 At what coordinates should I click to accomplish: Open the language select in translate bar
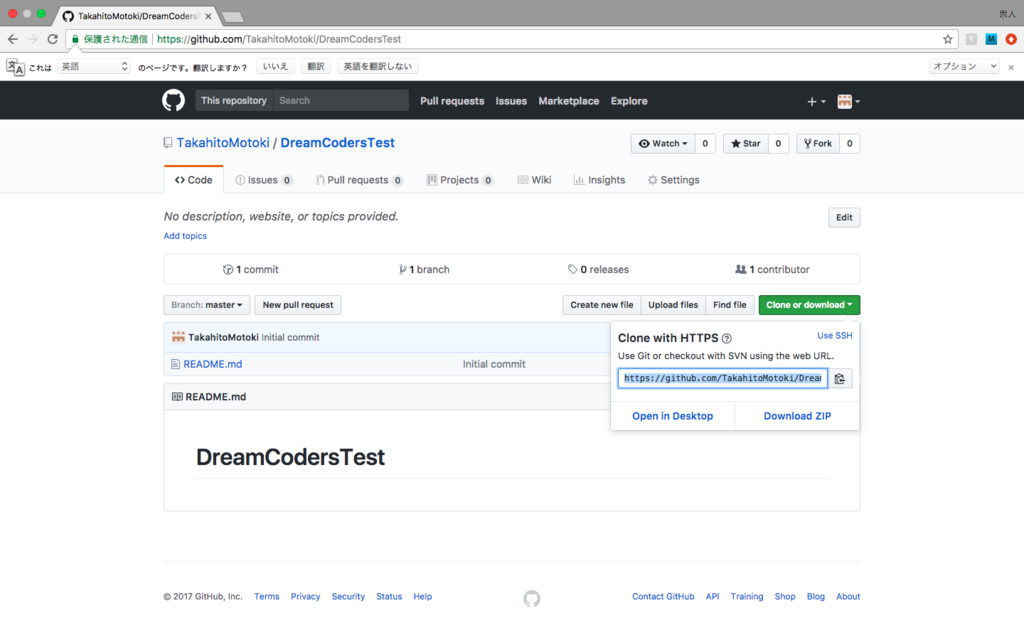click(94, 67)
